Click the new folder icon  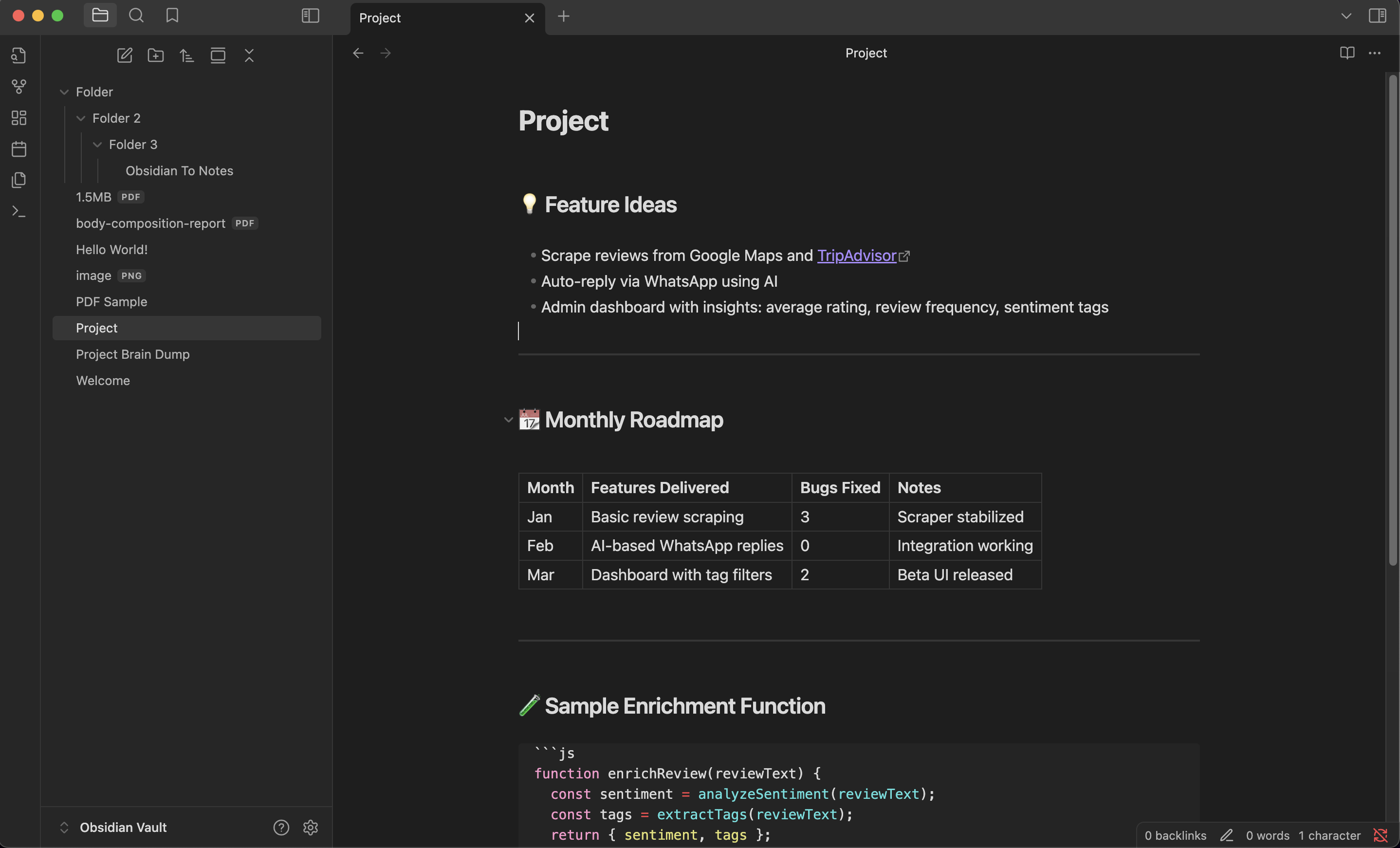pyautogui.click(x=156, y=55)
